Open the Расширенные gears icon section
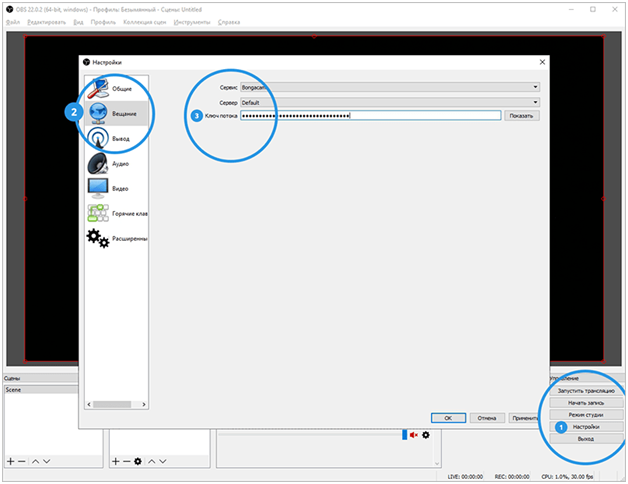628x484 pixels. point(98,238)
